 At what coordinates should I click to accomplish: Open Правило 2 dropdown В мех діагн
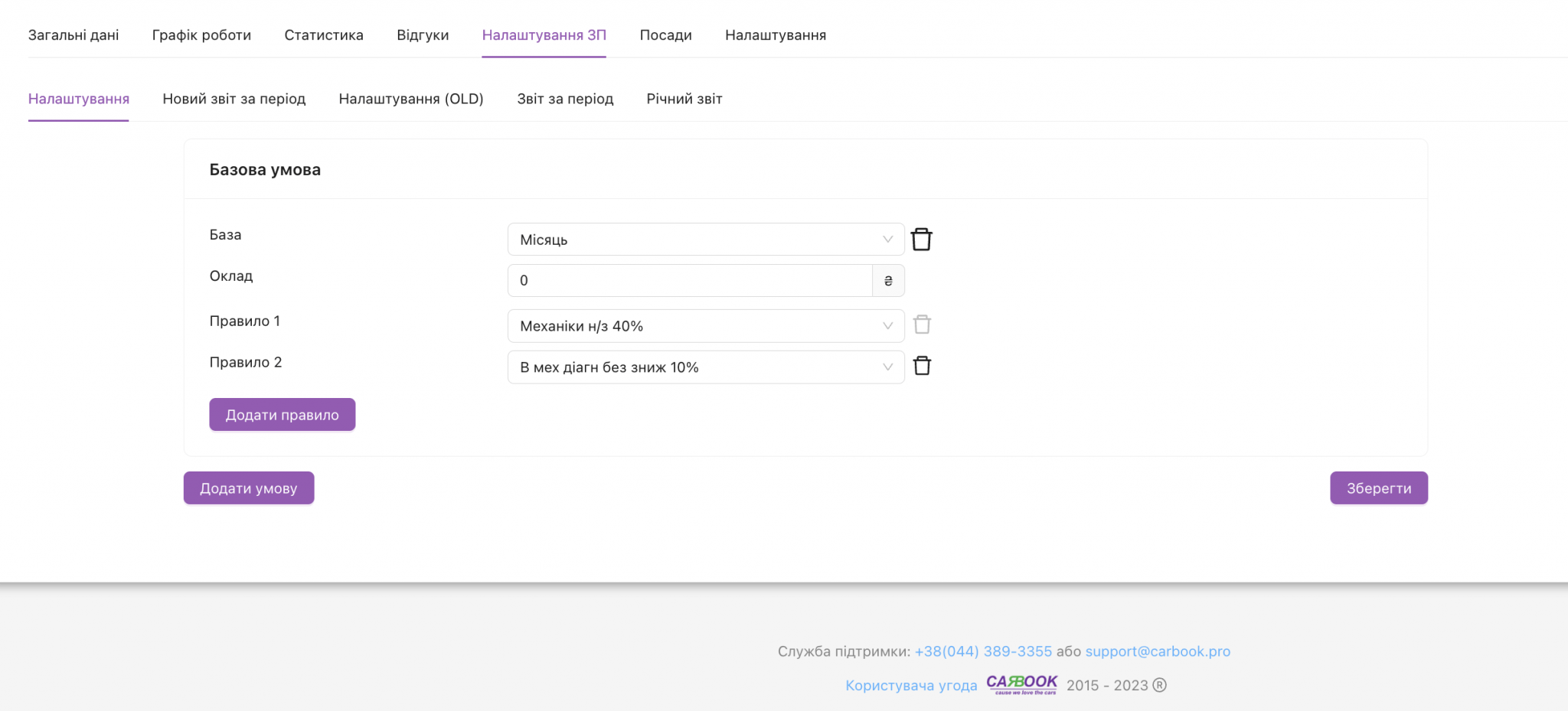point(704,367)
